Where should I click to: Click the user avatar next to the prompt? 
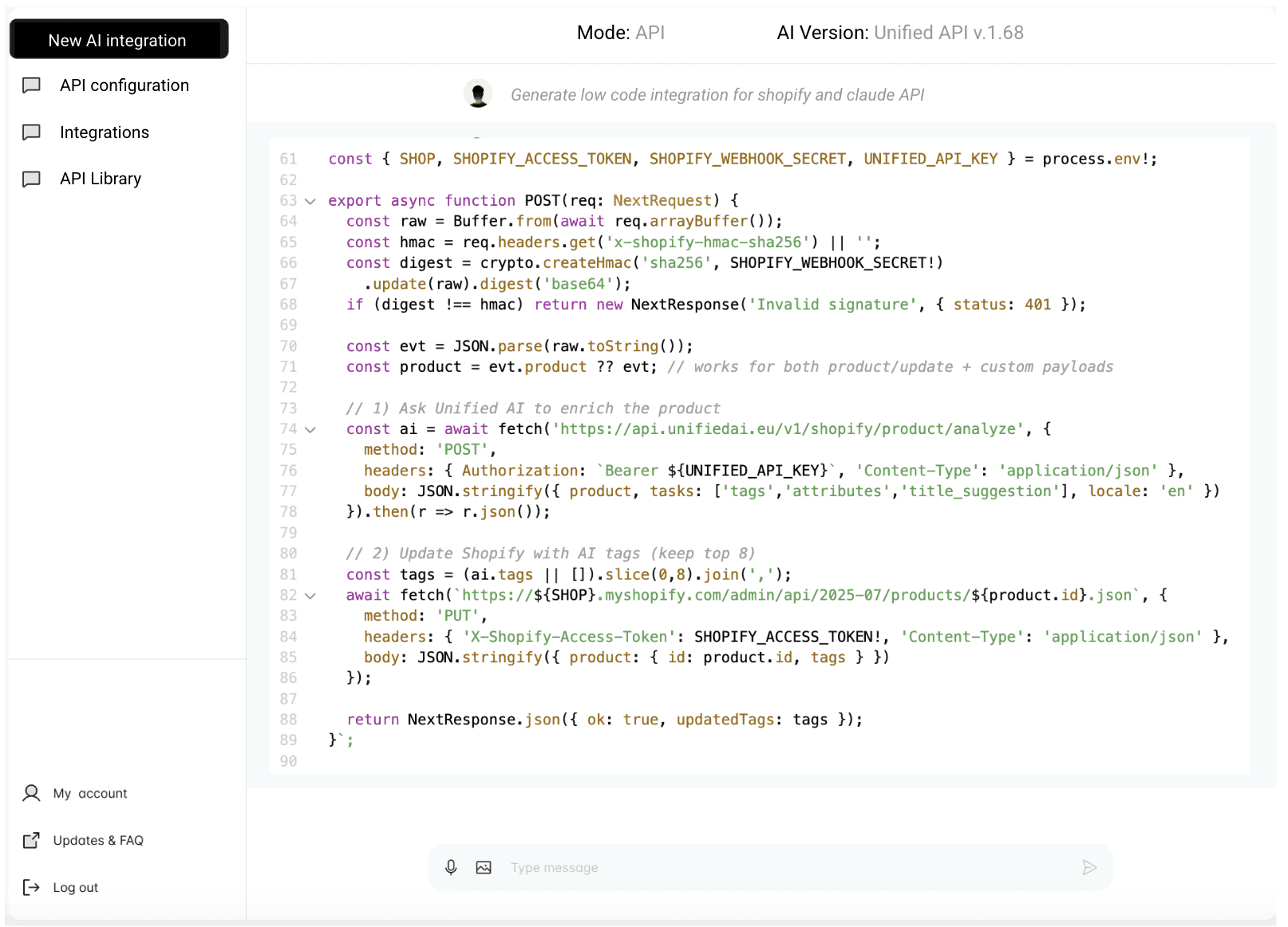tap(478, 94)
